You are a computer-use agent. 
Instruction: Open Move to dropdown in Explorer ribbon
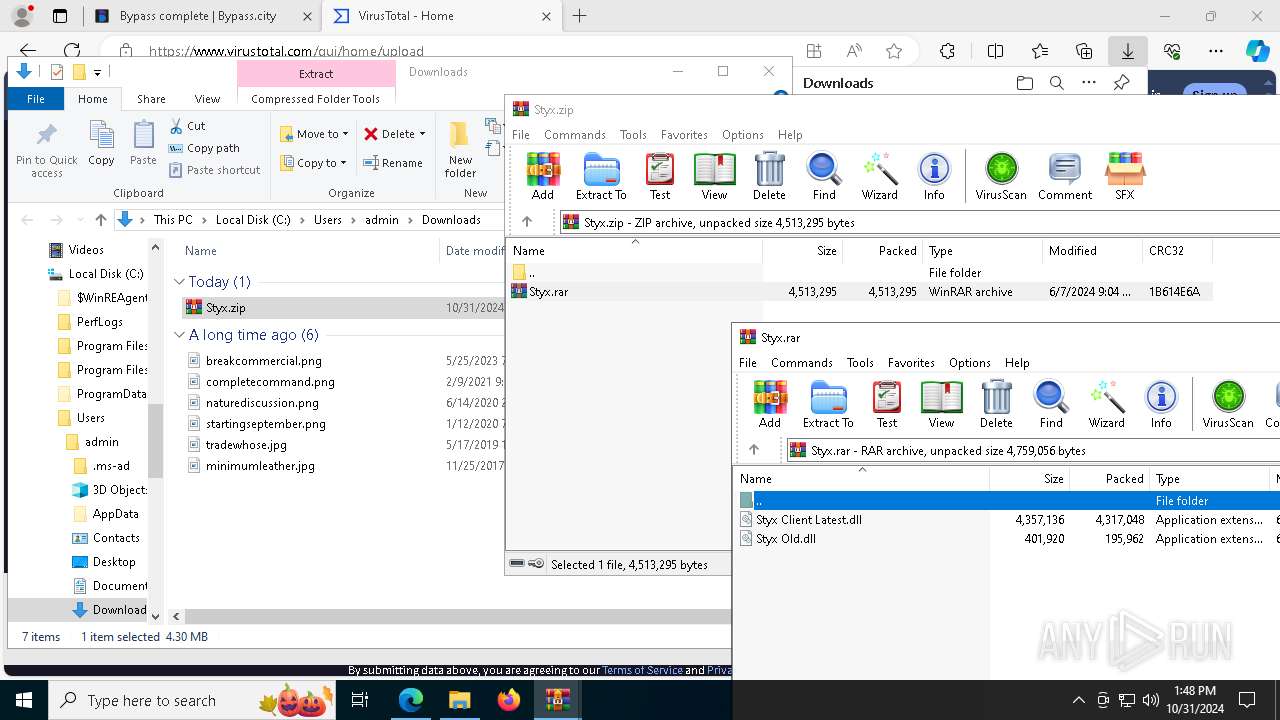[x=314, y=134]
